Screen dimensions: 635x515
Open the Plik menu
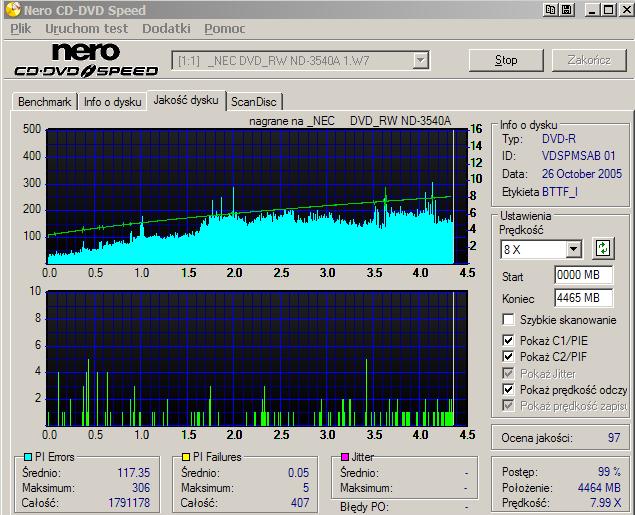point(21,29)
